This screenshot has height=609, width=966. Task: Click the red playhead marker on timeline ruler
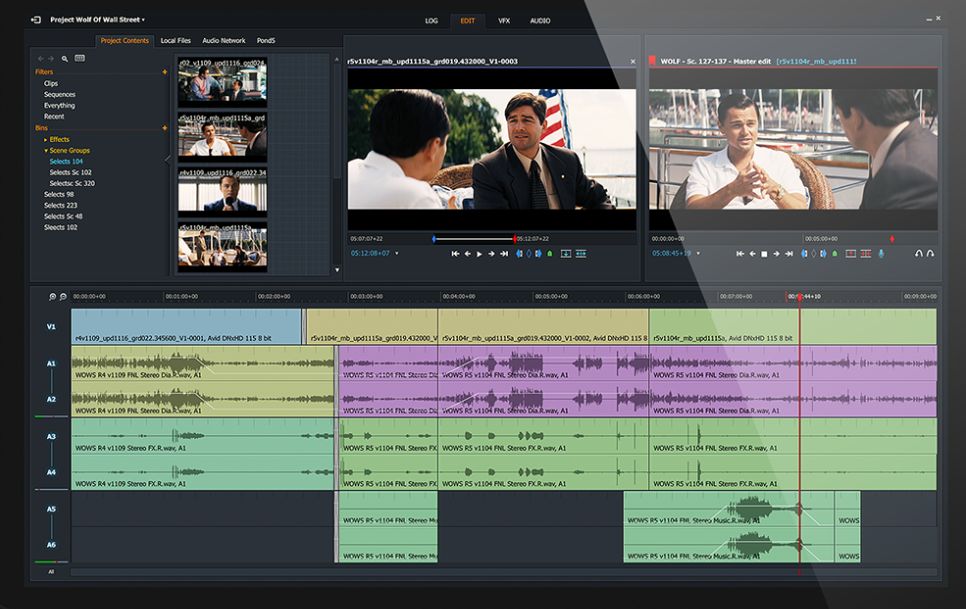(x=800, y=297)
